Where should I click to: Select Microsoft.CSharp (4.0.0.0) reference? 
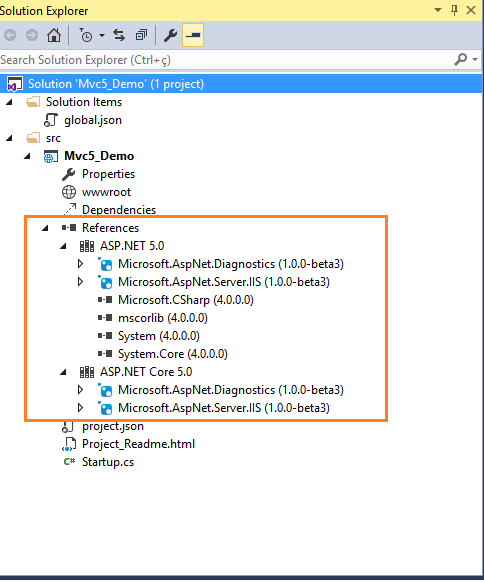coord(185,300)
